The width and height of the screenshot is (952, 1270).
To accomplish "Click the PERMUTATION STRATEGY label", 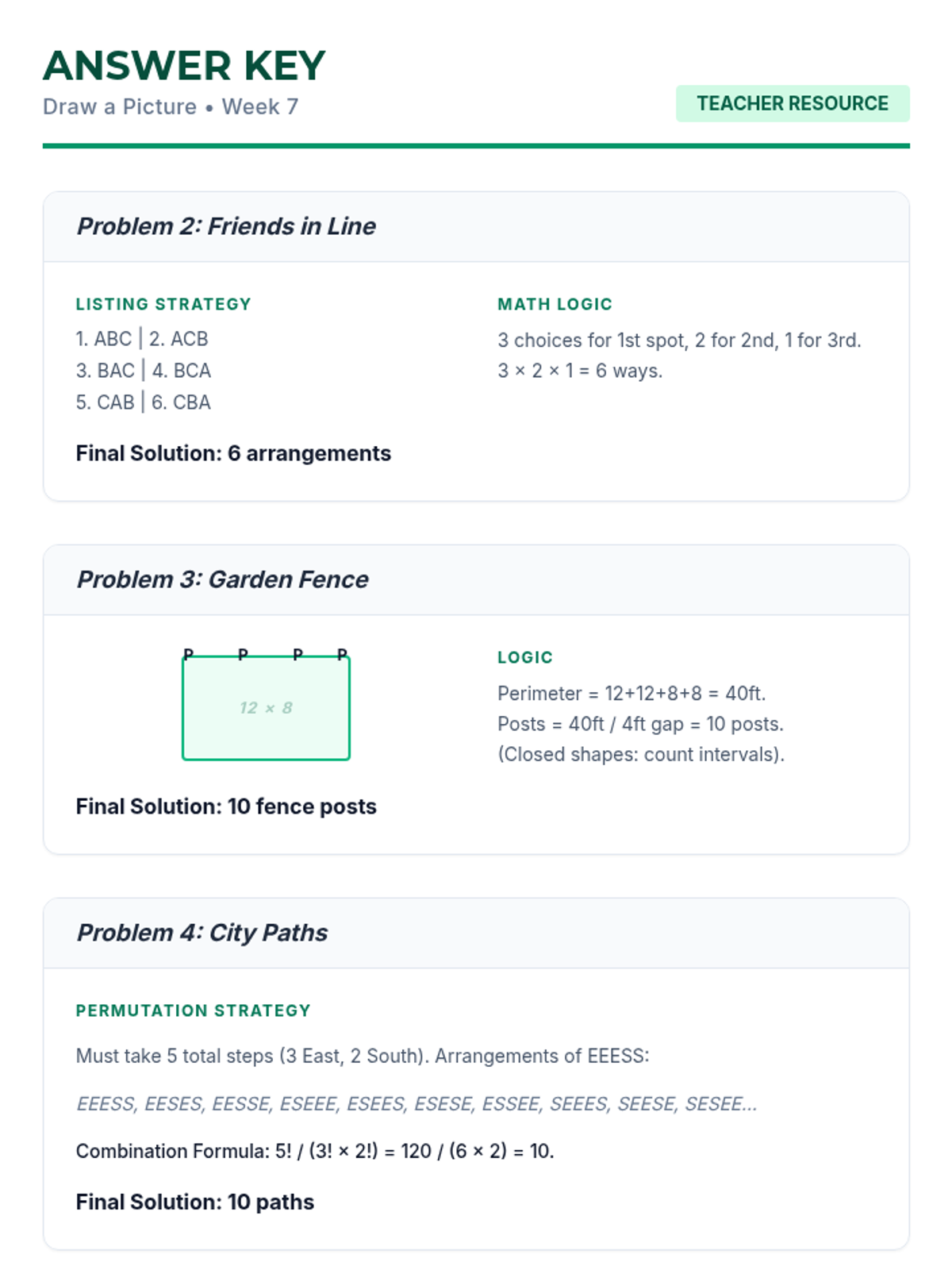I will pyautogui.click(x=193, y=1011).
